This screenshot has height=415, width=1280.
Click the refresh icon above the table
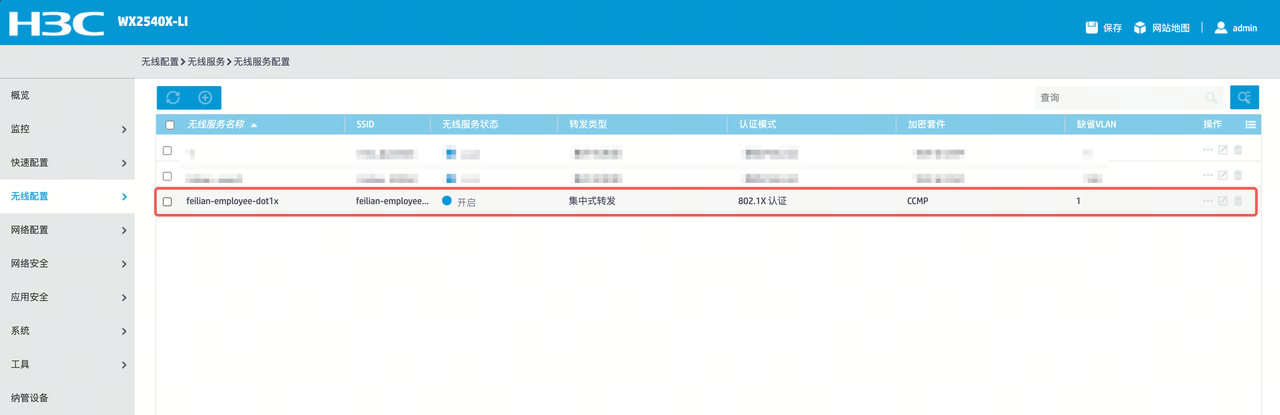173,97
